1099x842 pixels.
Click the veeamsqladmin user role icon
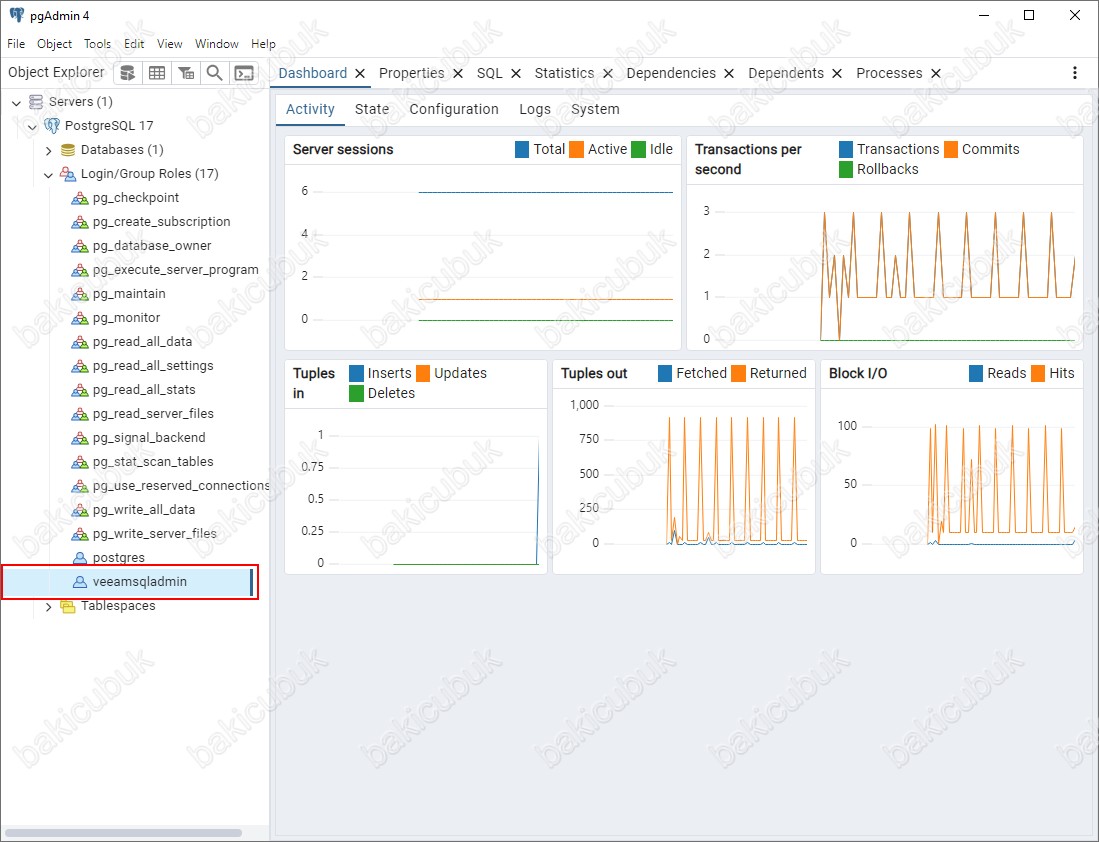click(x=81, y=582)
